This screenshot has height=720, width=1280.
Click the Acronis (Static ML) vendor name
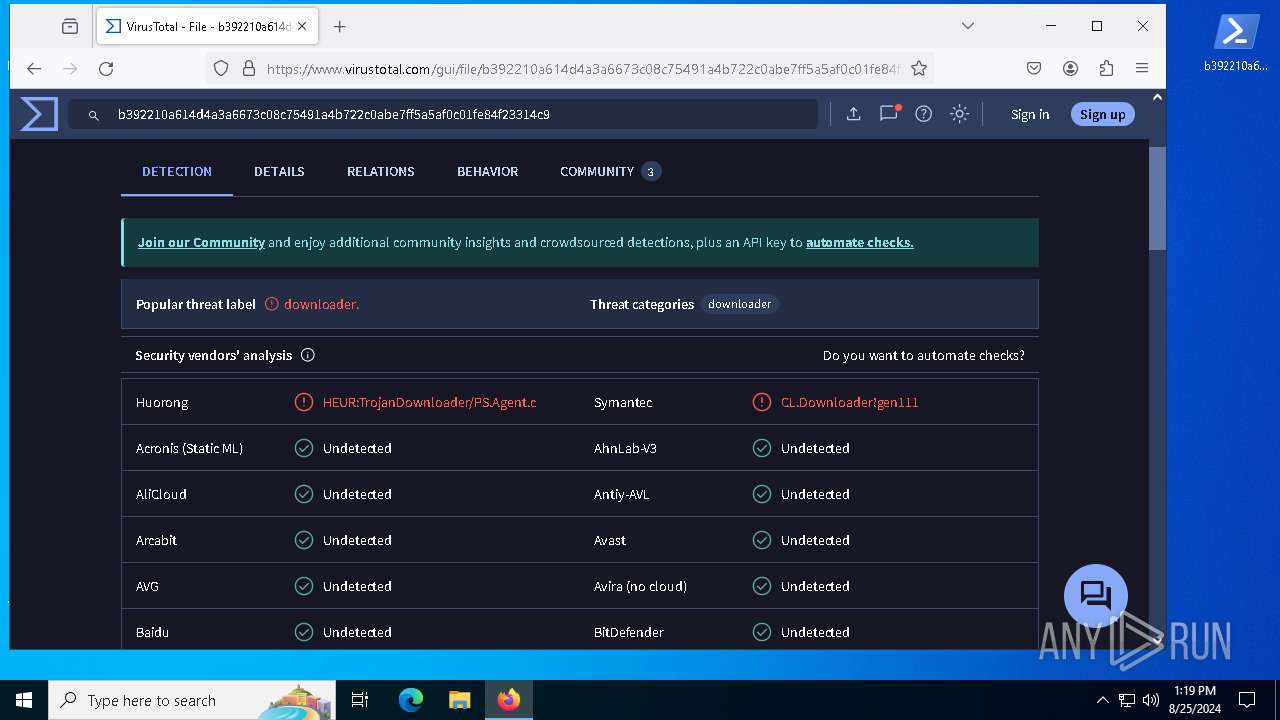pyautogui.click(x=189, y=448)
